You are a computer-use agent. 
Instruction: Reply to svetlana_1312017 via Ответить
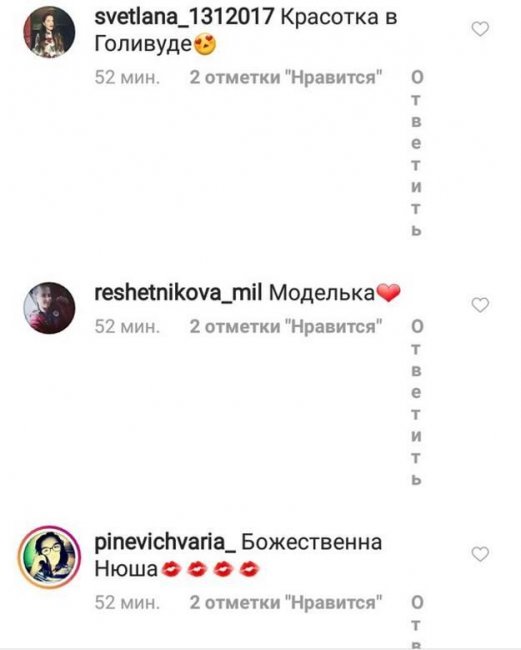point(417,153)
